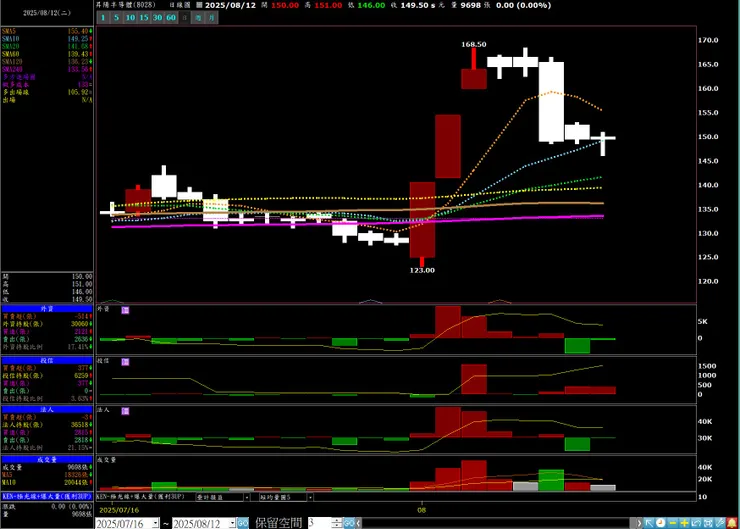Image resolution: width=740 pixels, height=529 pixels.
Task: Click the 成交量 blue panel header
Action: tap(47, 459)
